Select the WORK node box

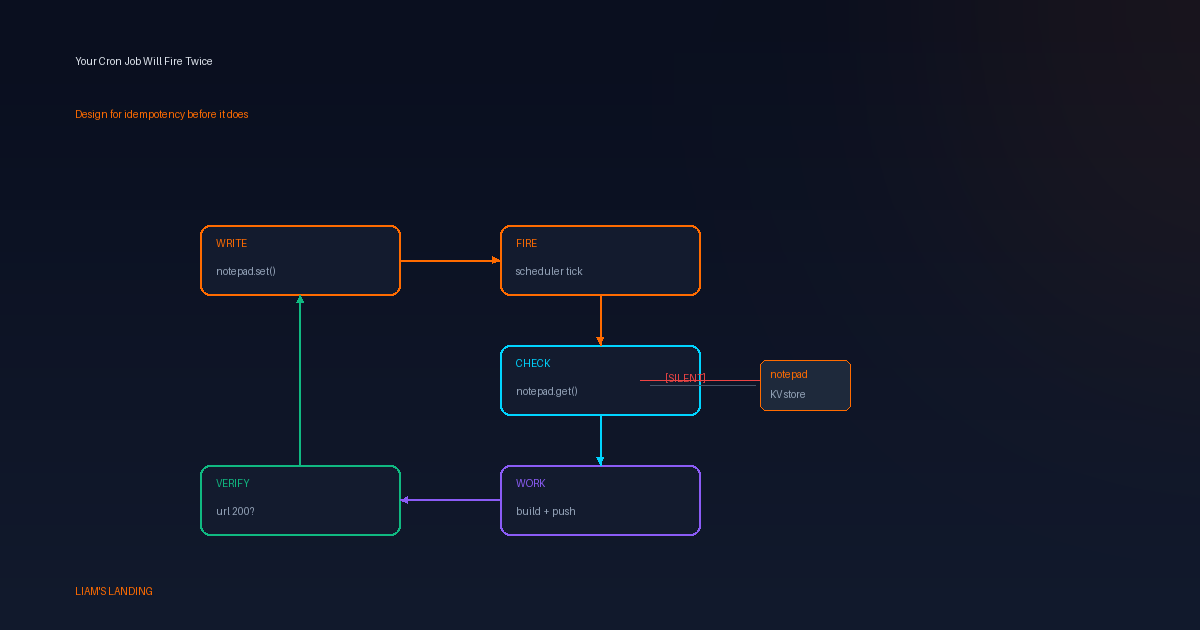[x=600, y=500]
